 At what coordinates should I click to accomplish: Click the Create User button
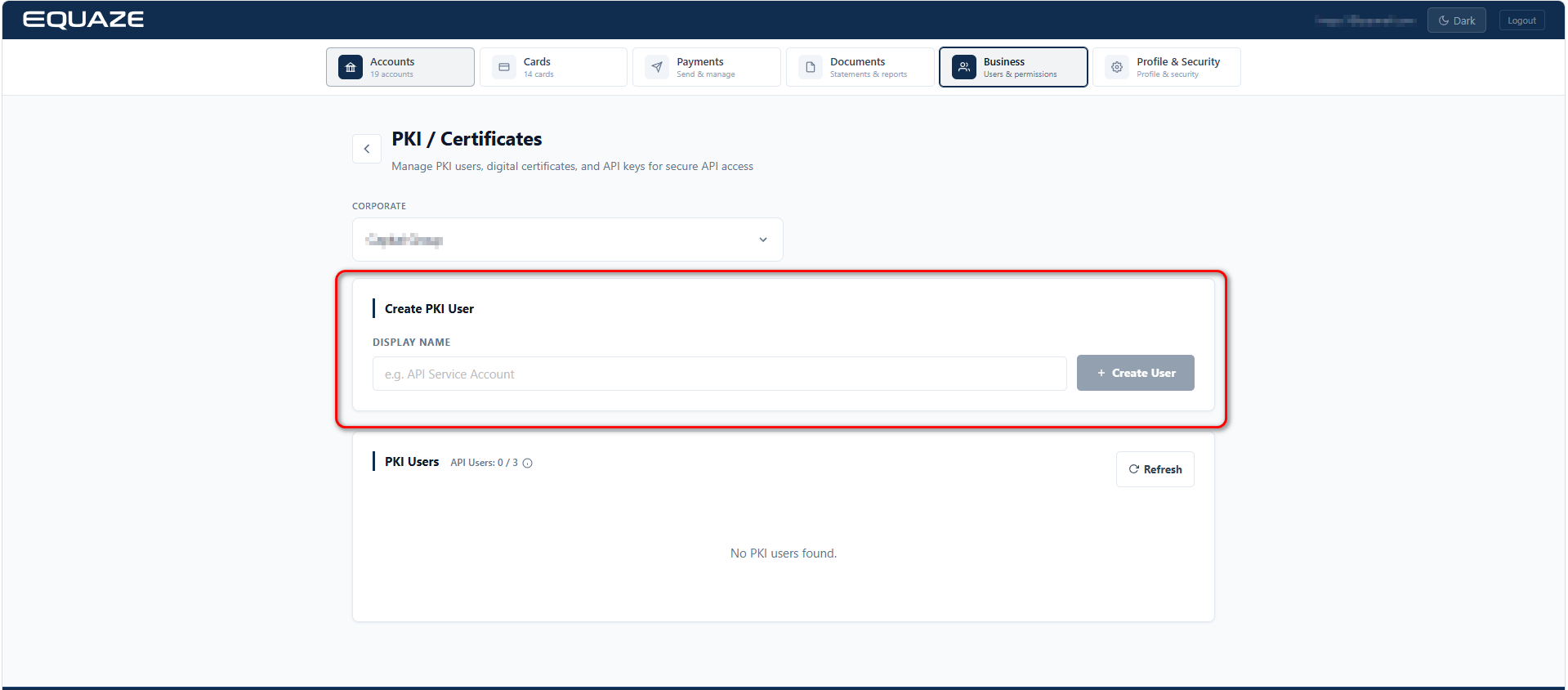tap(1136, 373)
